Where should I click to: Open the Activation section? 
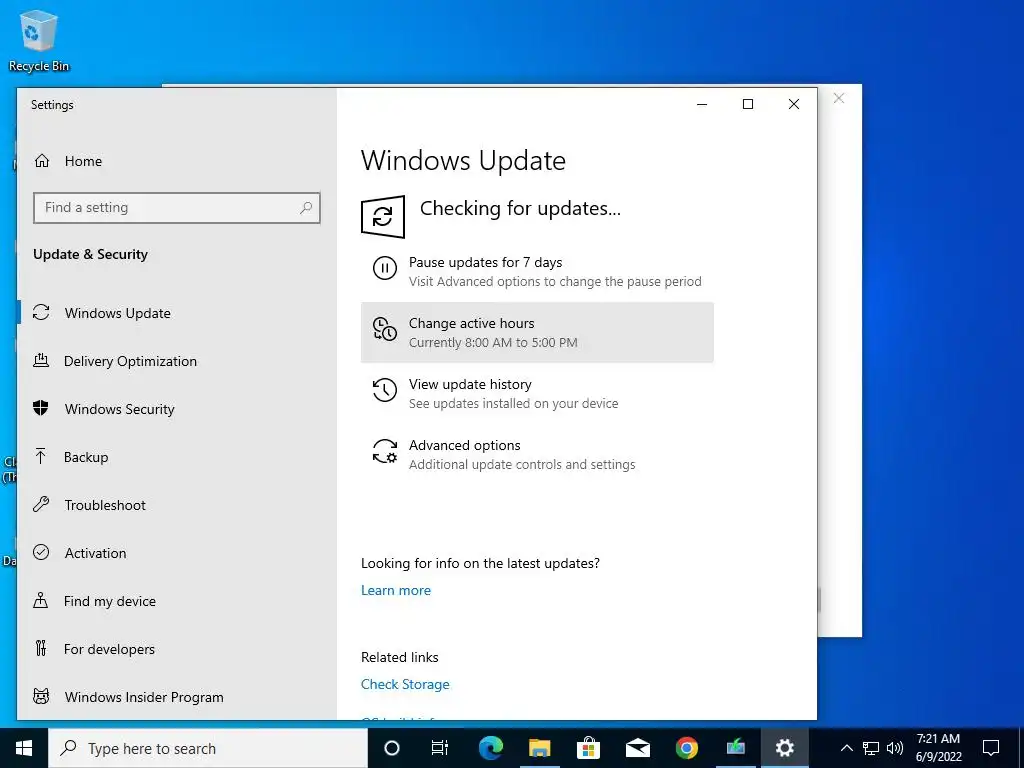pos(176,552)
